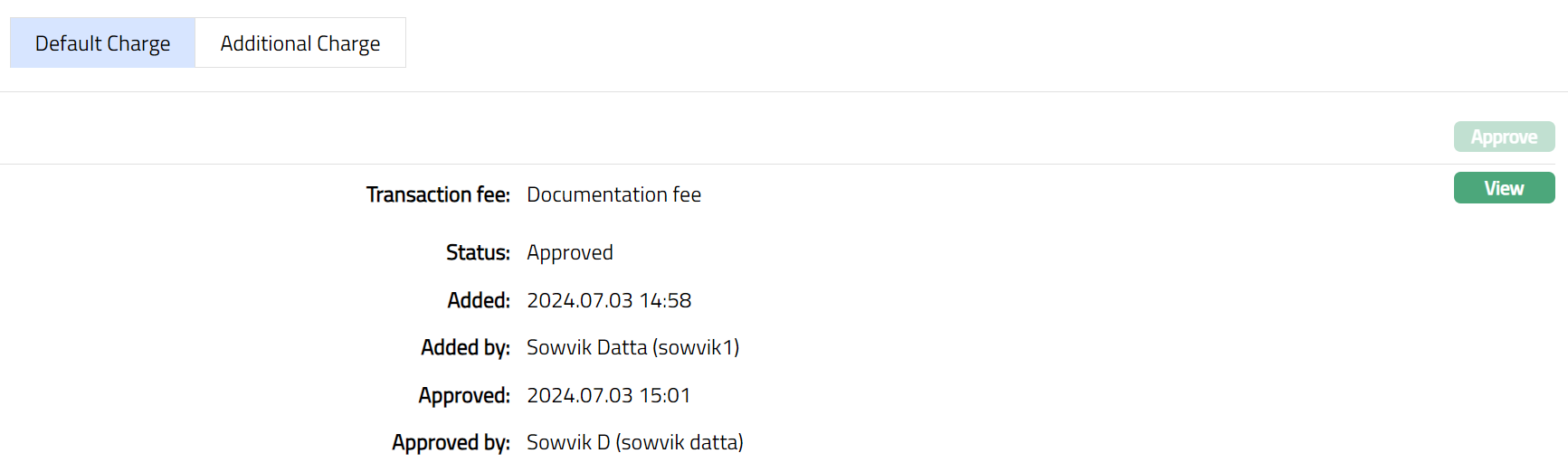The width and height of the screenshot is (1568, 472).
Task: Click the Added field label
Action: pos(479,300)
